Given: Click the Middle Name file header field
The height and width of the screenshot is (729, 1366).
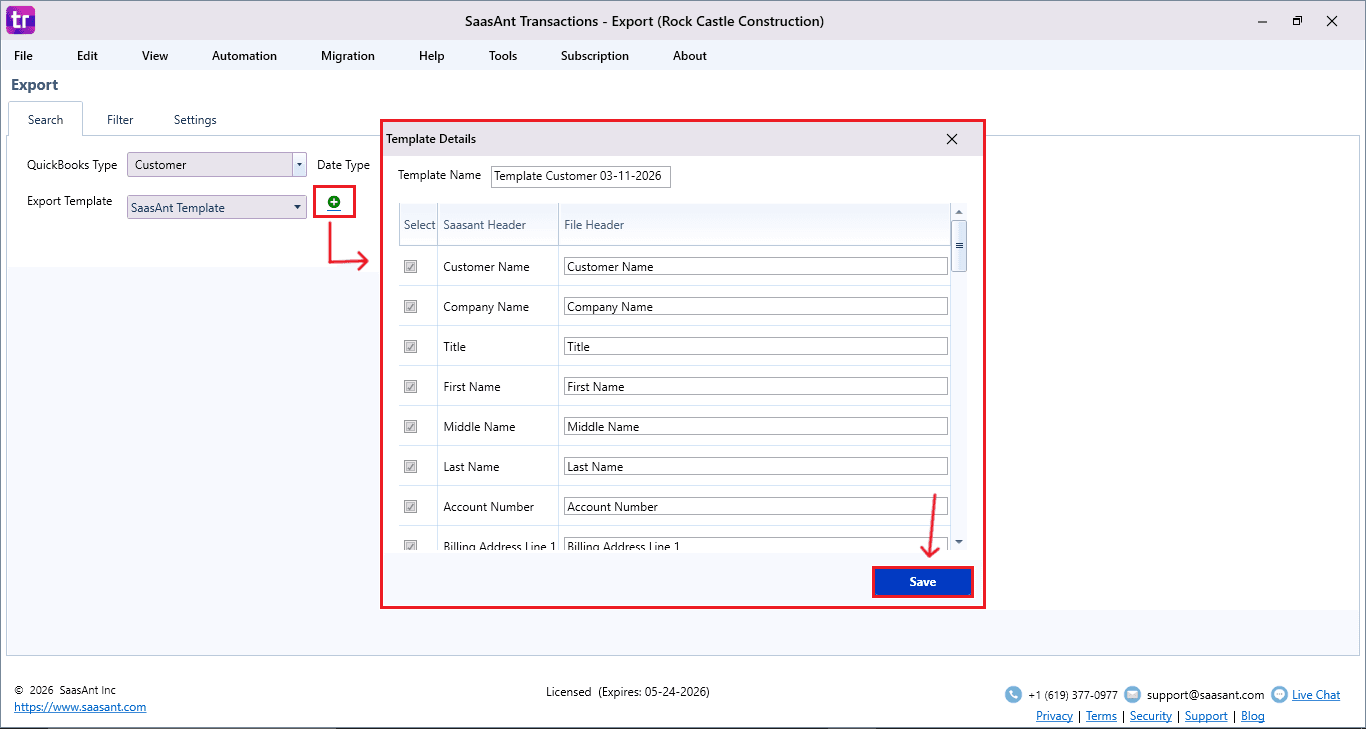Looking at the screenshot, I should pos(756,427).
